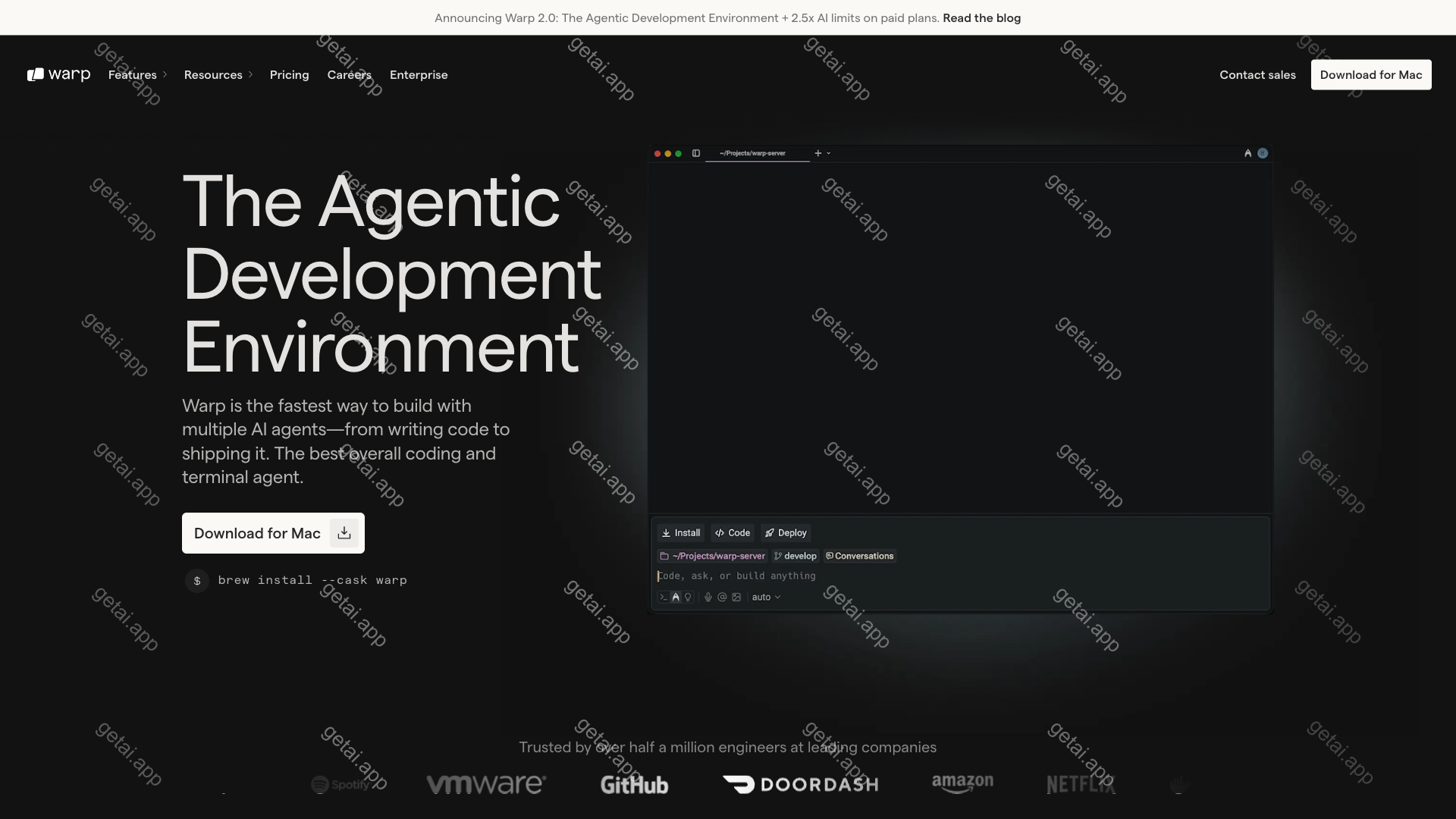
Task: Click the large Download for Mac hero button
Action: pos(273,533)
